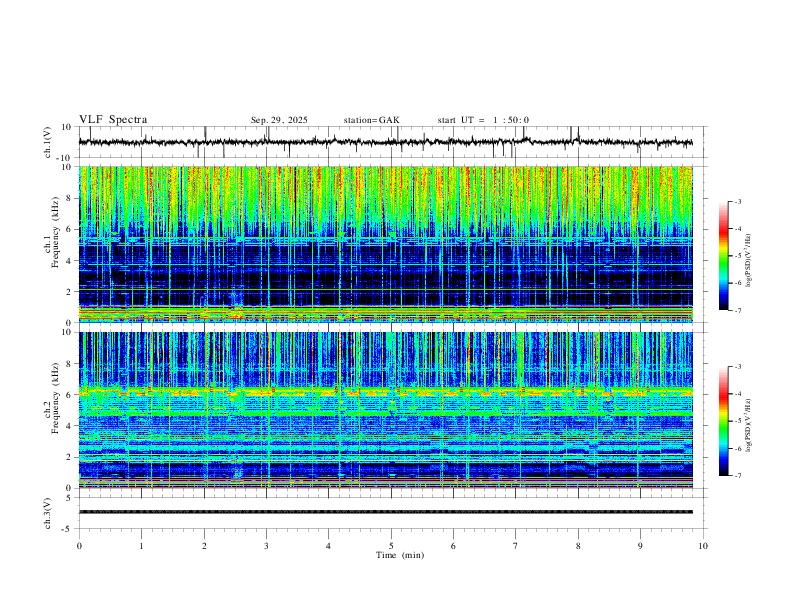The image size is (792, 612).
Task: Click the 'Time (min)' axis label
Action: pyautogui.click(x=400, y=555)
